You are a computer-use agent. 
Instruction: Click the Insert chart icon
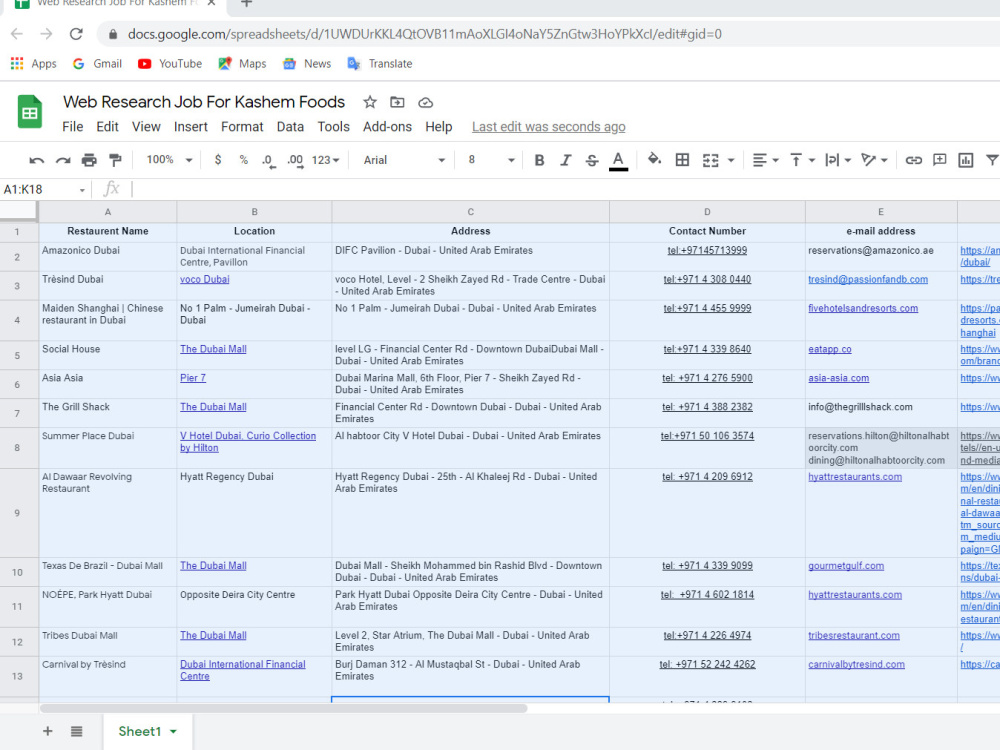966,160
